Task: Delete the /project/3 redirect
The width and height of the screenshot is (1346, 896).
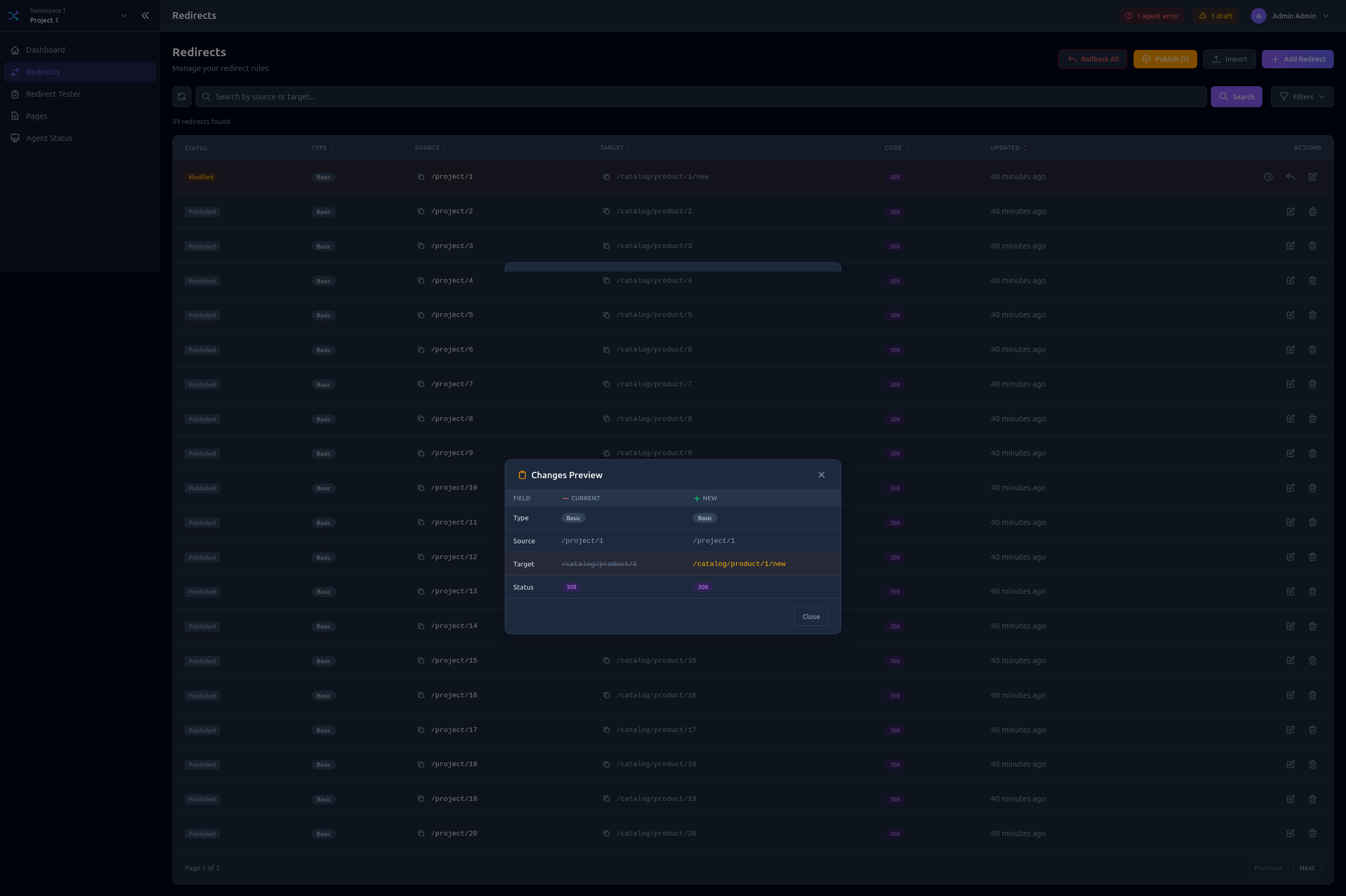Action: [x=1312, y=246]
